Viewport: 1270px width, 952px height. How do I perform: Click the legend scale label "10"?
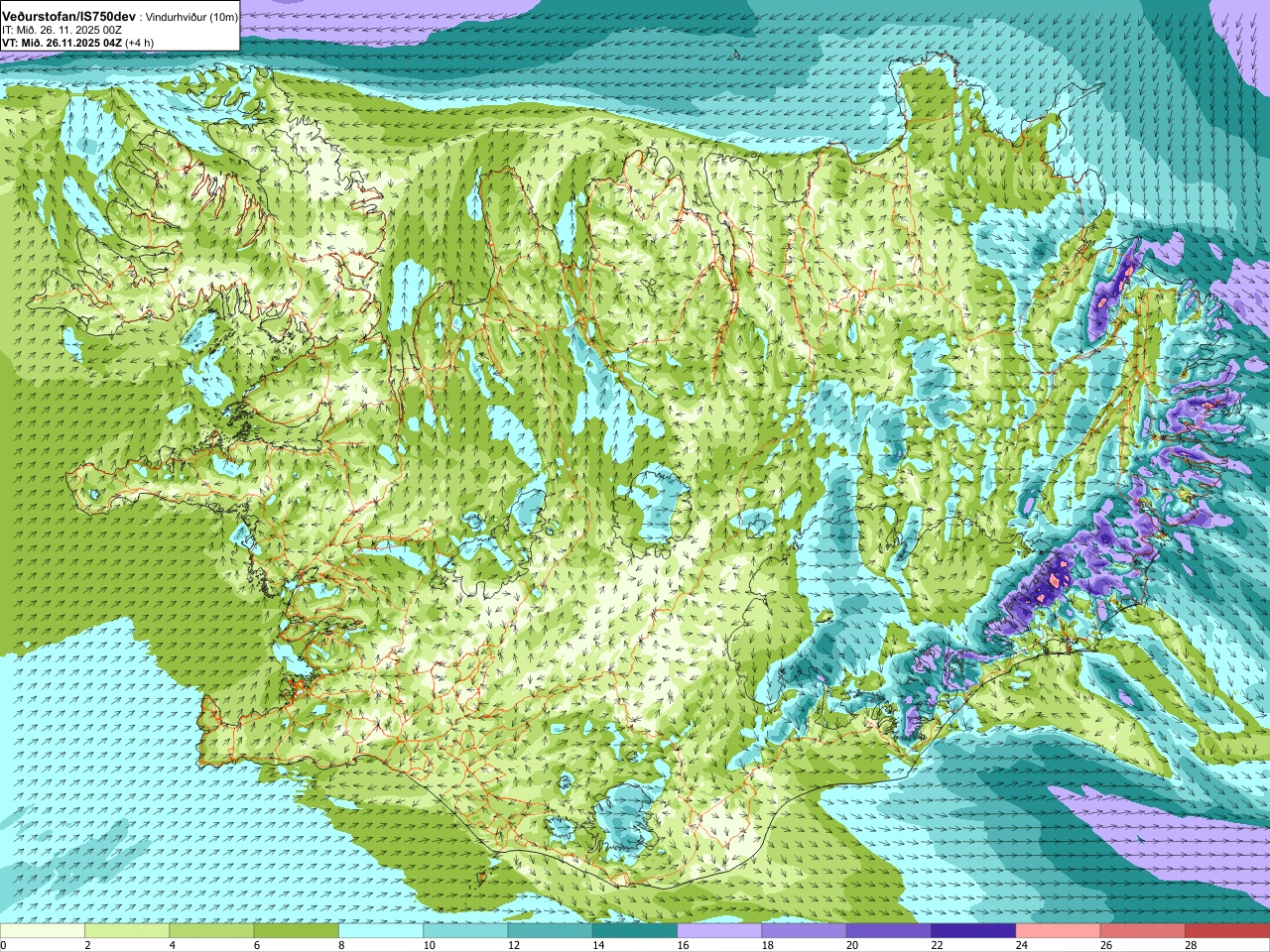[x=429, y=945]
